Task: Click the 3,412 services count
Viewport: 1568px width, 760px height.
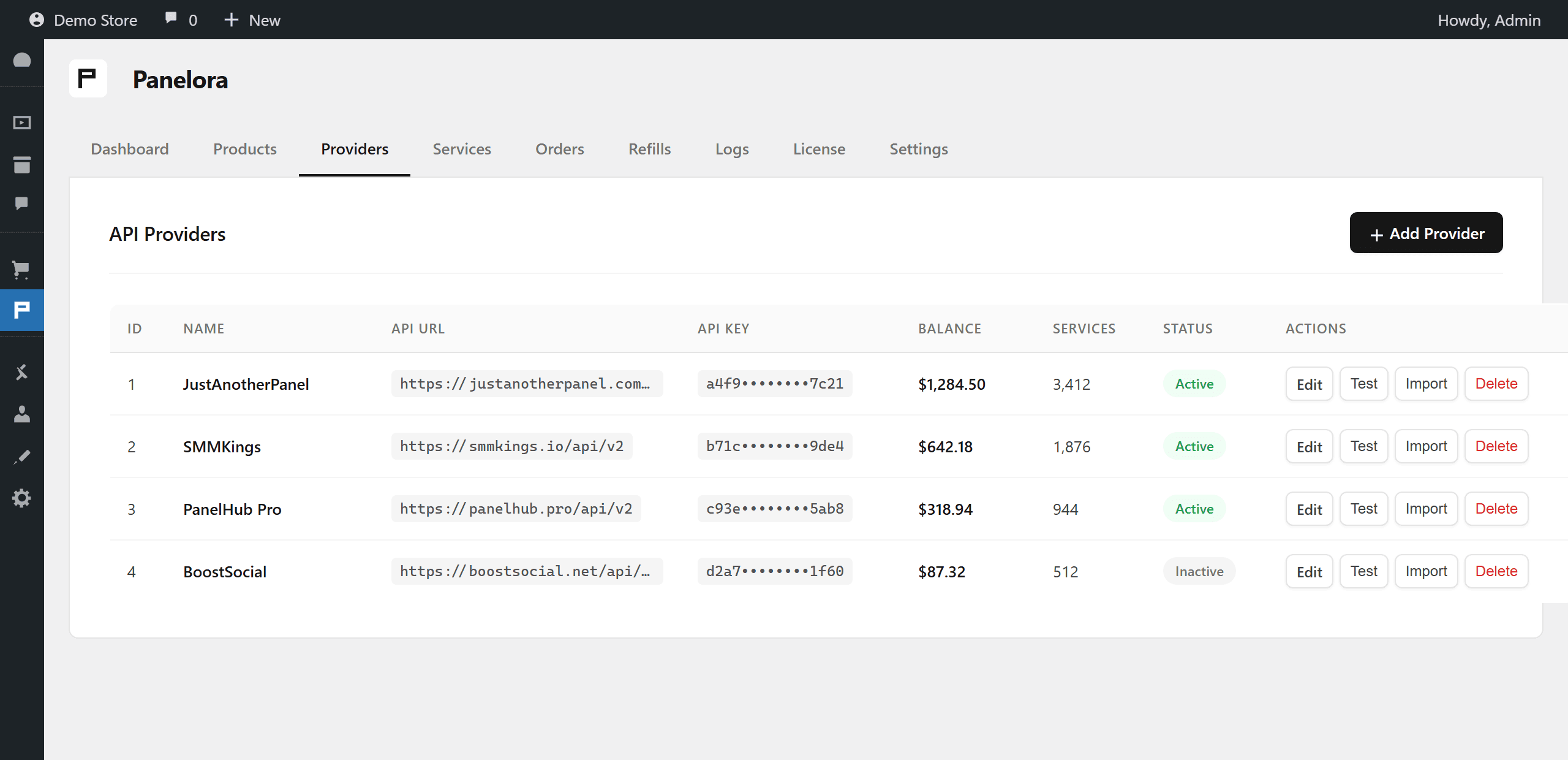Action: (x=1071, y=384)
